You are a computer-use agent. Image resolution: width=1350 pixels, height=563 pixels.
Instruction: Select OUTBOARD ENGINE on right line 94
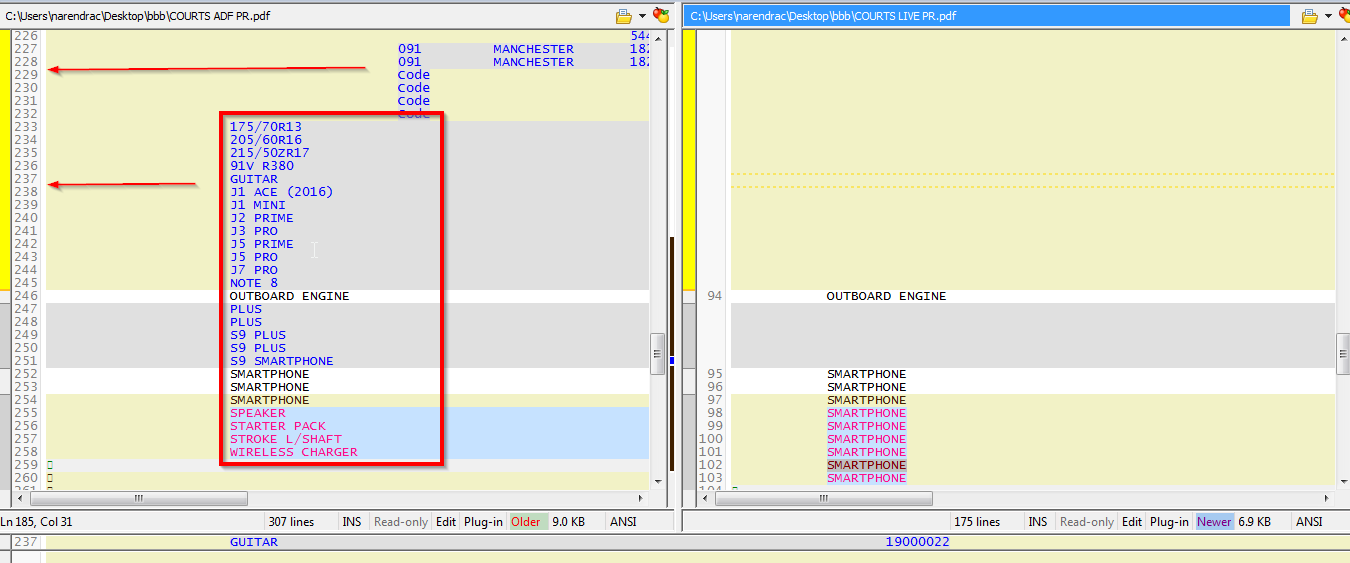pyautogui.click(x=886, y=296)
